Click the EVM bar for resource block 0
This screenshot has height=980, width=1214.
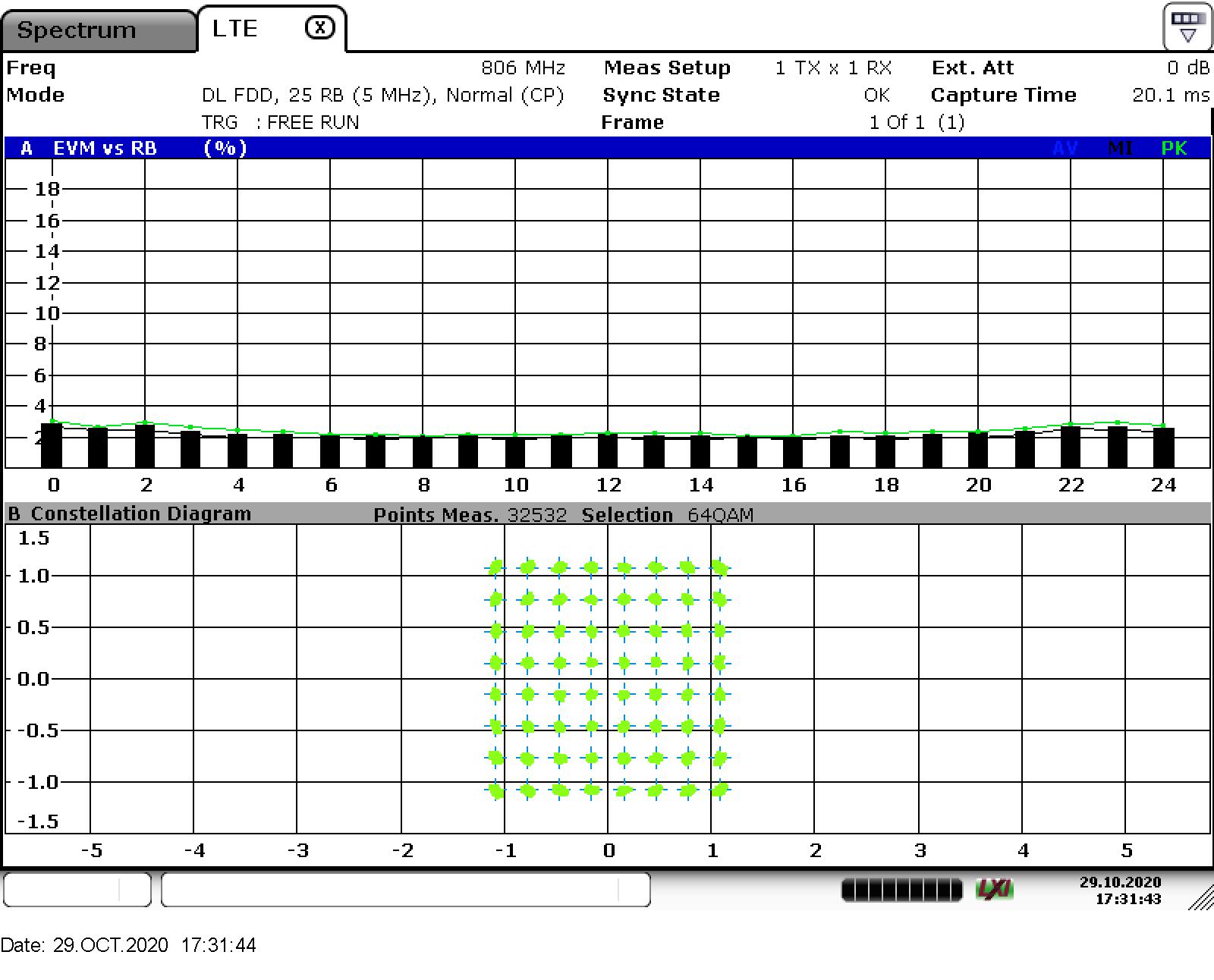tap(52, 445)
